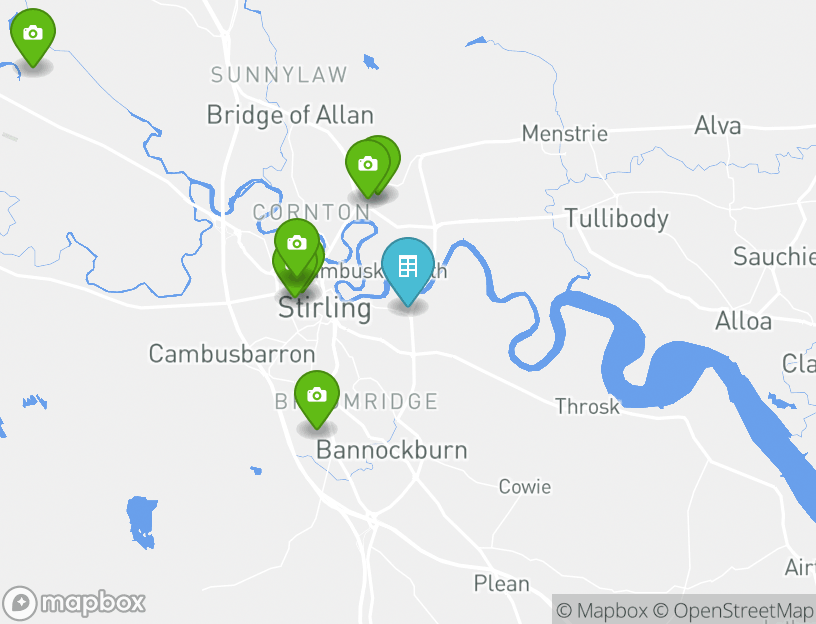Click the Alva town label

[x=718, y=126]
